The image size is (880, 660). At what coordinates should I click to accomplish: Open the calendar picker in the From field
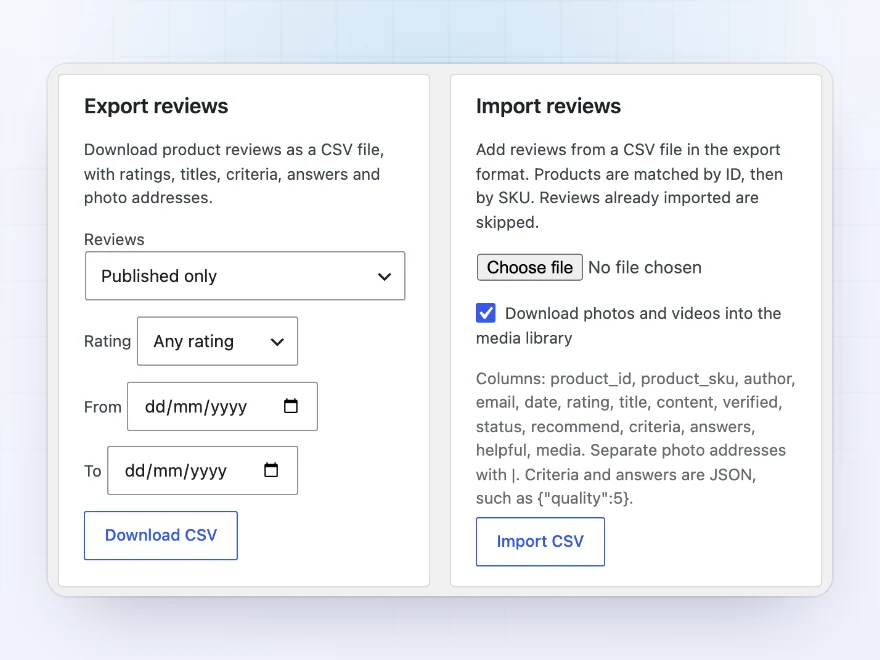(291, 406)
